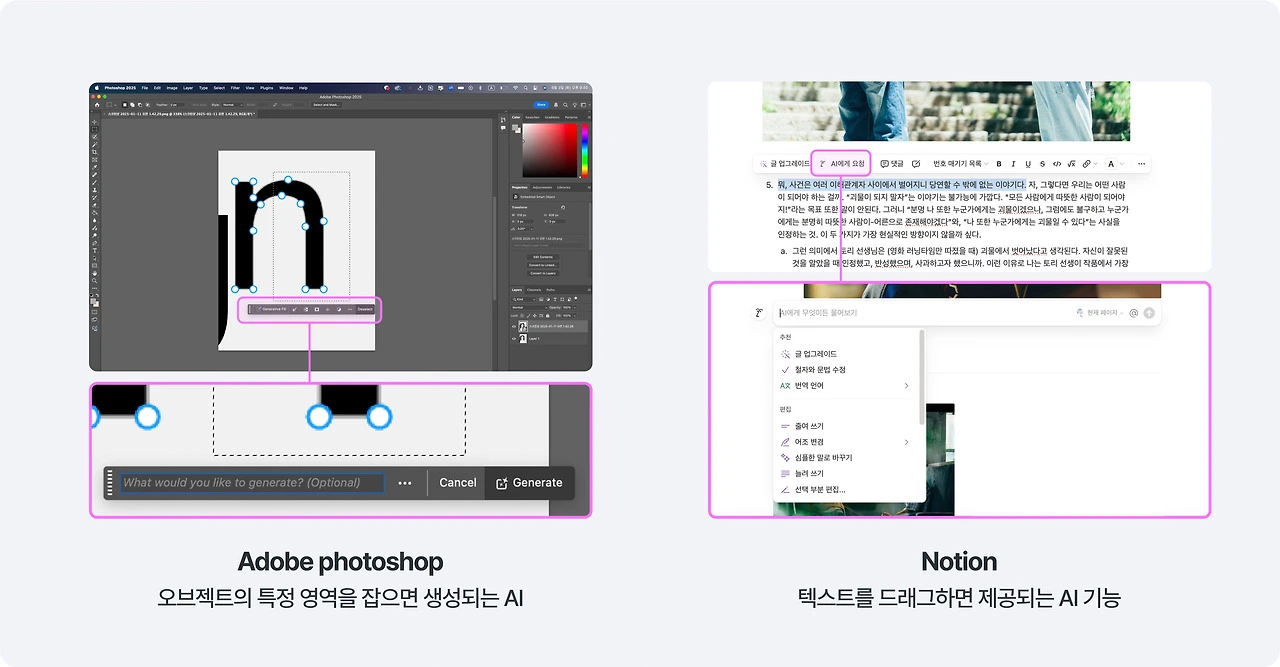1280x667 pixels.
Task: Select the Layer 1 thumbnail in Layers panel
Action: (x=523, y=339)
